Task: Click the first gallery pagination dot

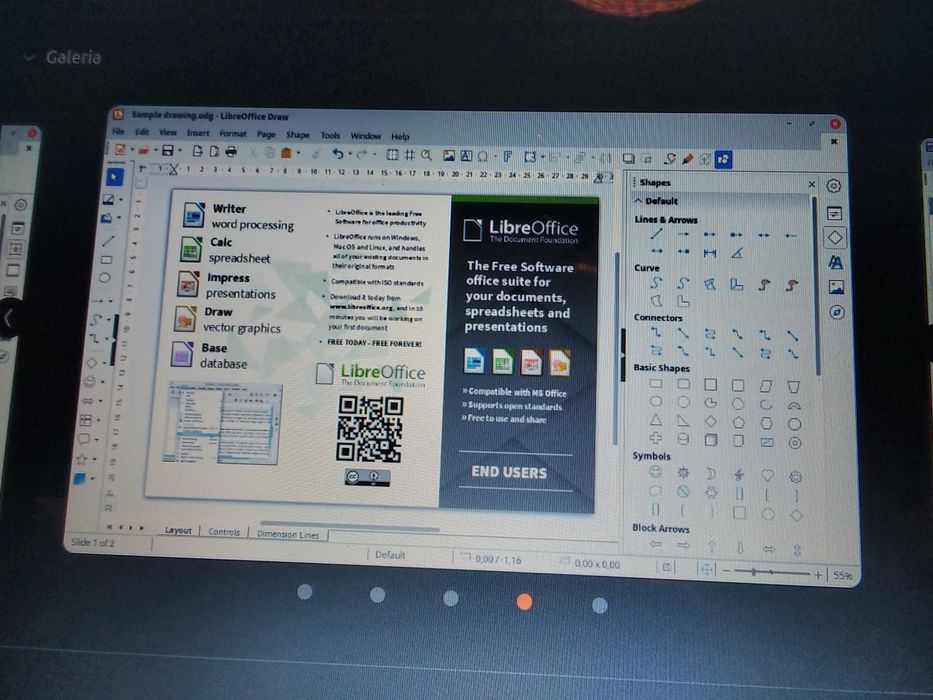Action: click(x=305, y=592)
